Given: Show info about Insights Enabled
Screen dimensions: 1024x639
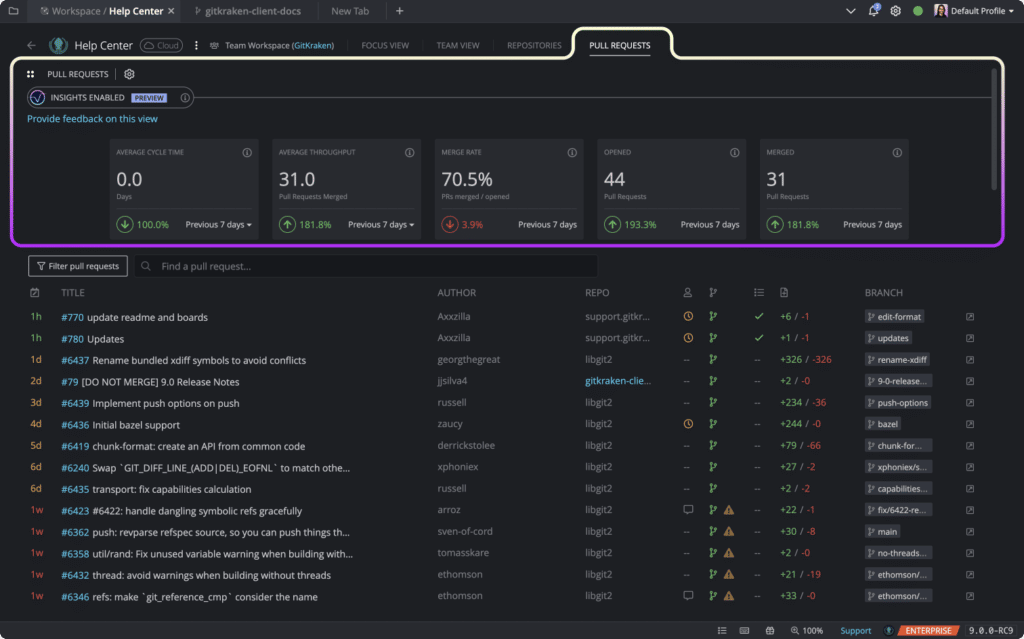Looking at the screenshot, I should tap(185, 97).
